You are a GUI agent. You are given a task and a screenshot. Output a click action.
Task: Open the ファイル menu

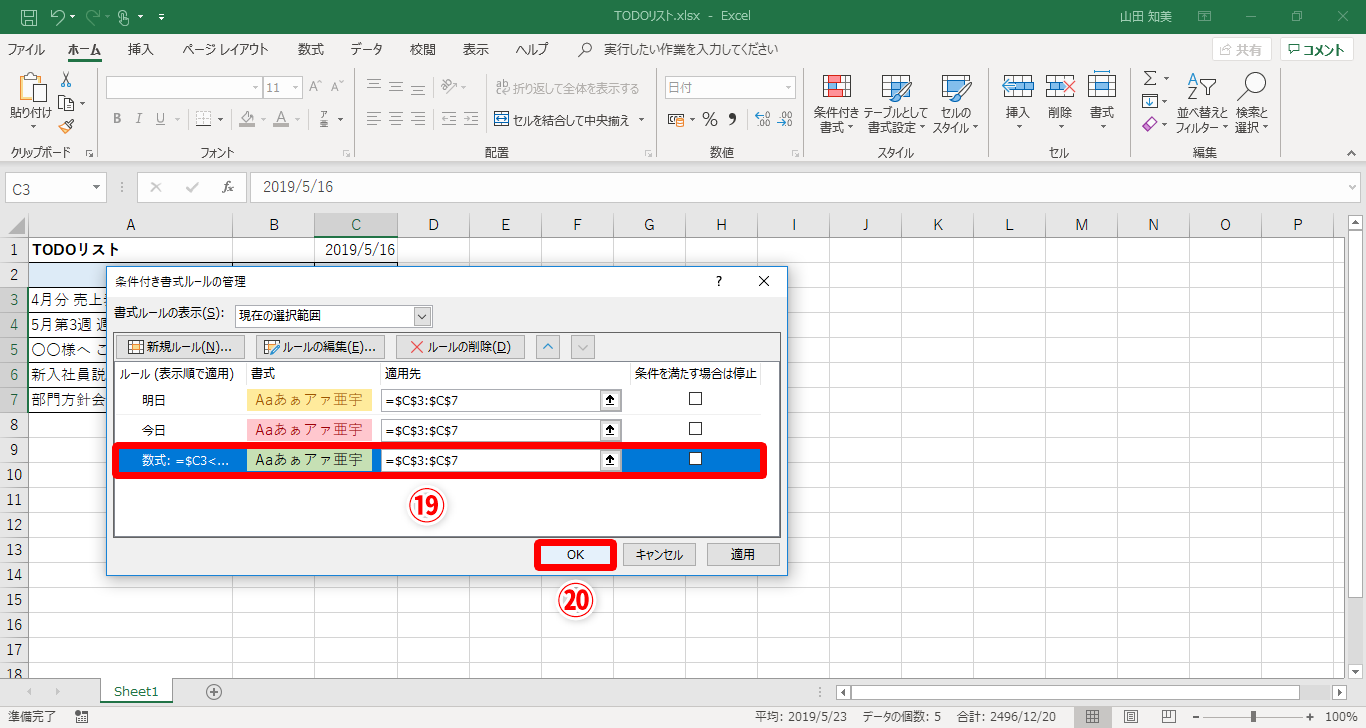[26, 49]
